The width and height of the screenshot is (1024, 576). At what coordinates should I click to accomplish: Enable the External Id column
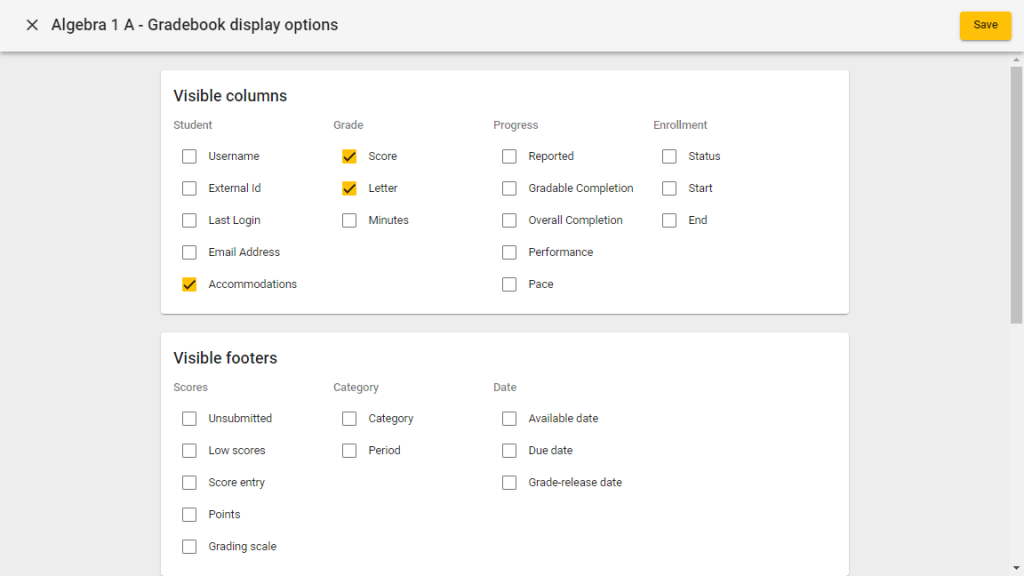(189, 188)
